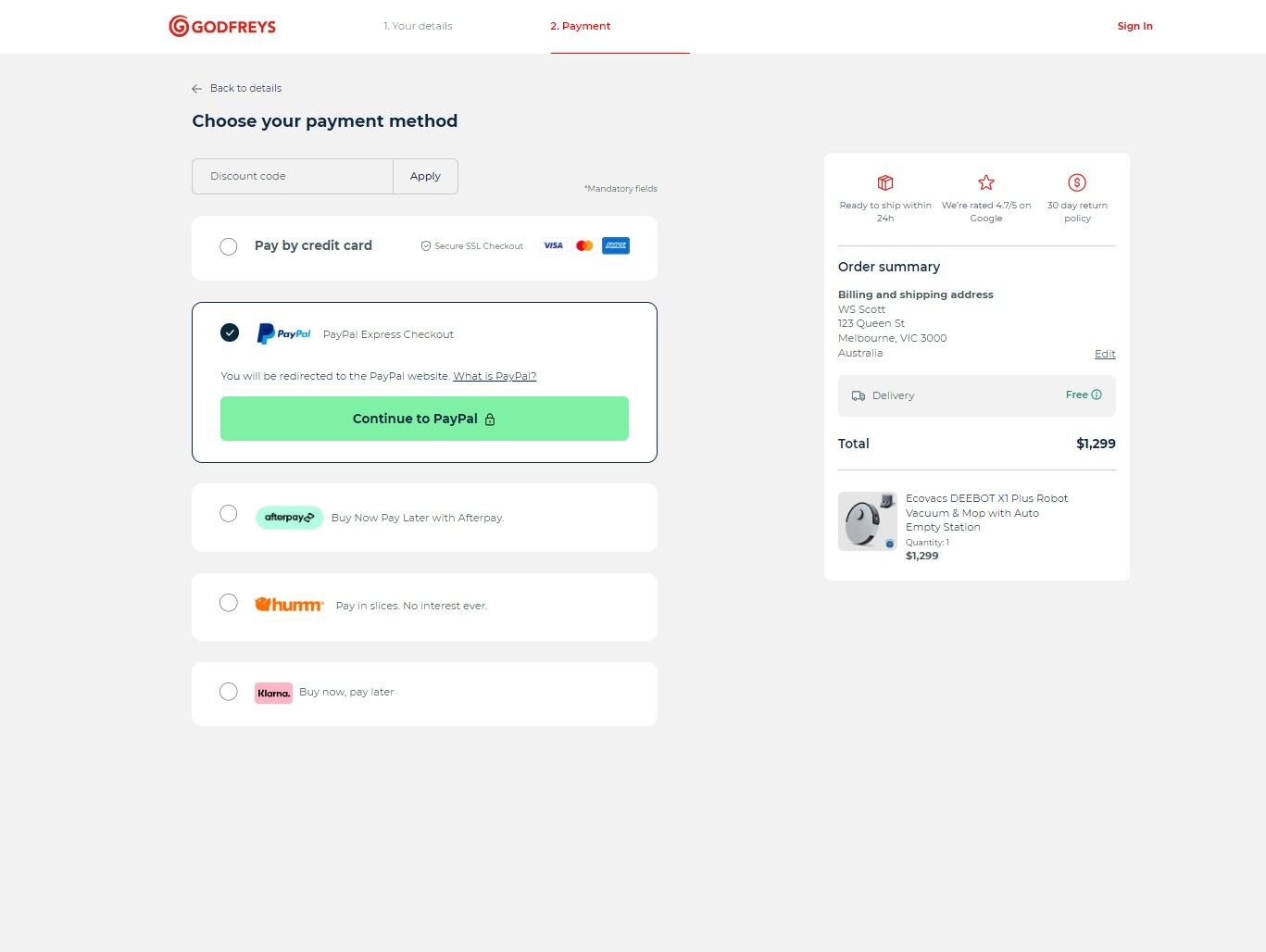Select the Afterpay payment radio button
The image size is (1266, 952).
tap(229, 513)
